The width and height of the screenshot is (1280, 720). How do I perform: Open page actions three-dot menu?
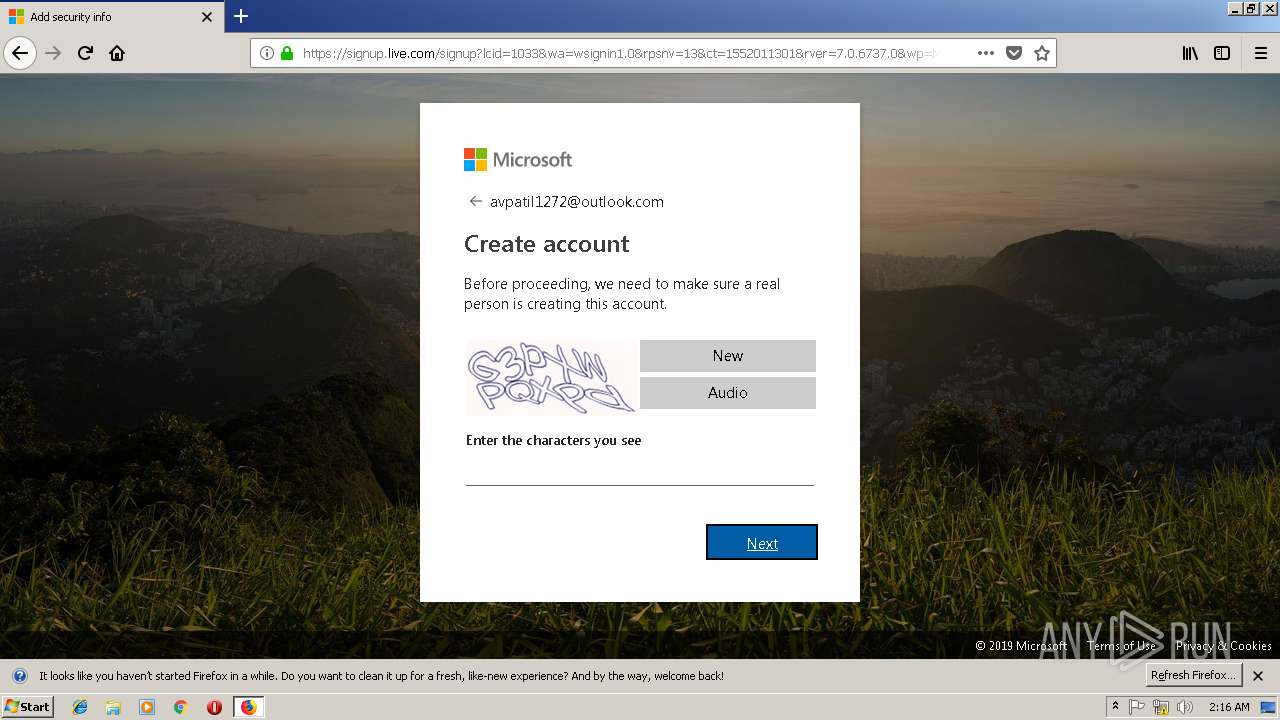pos(986,53)
